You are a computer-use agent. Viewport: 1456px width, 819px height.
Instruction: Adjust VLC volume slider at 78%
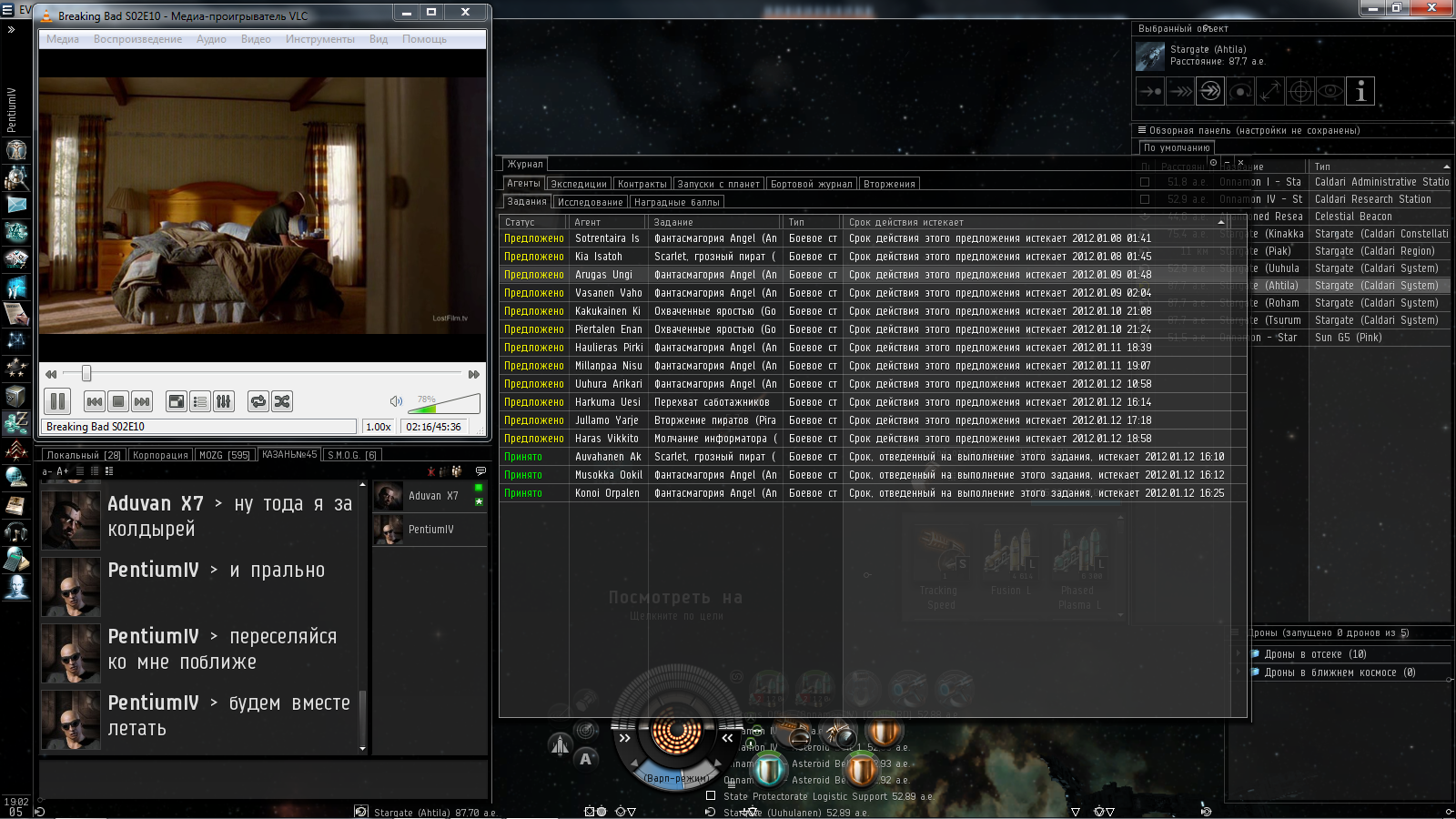445,403
